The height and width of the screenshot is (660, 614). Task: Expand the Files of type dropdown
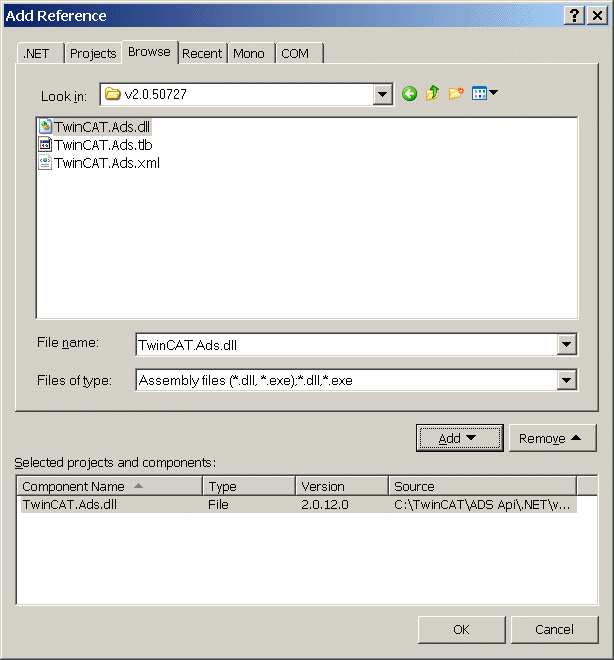(566, 380)
